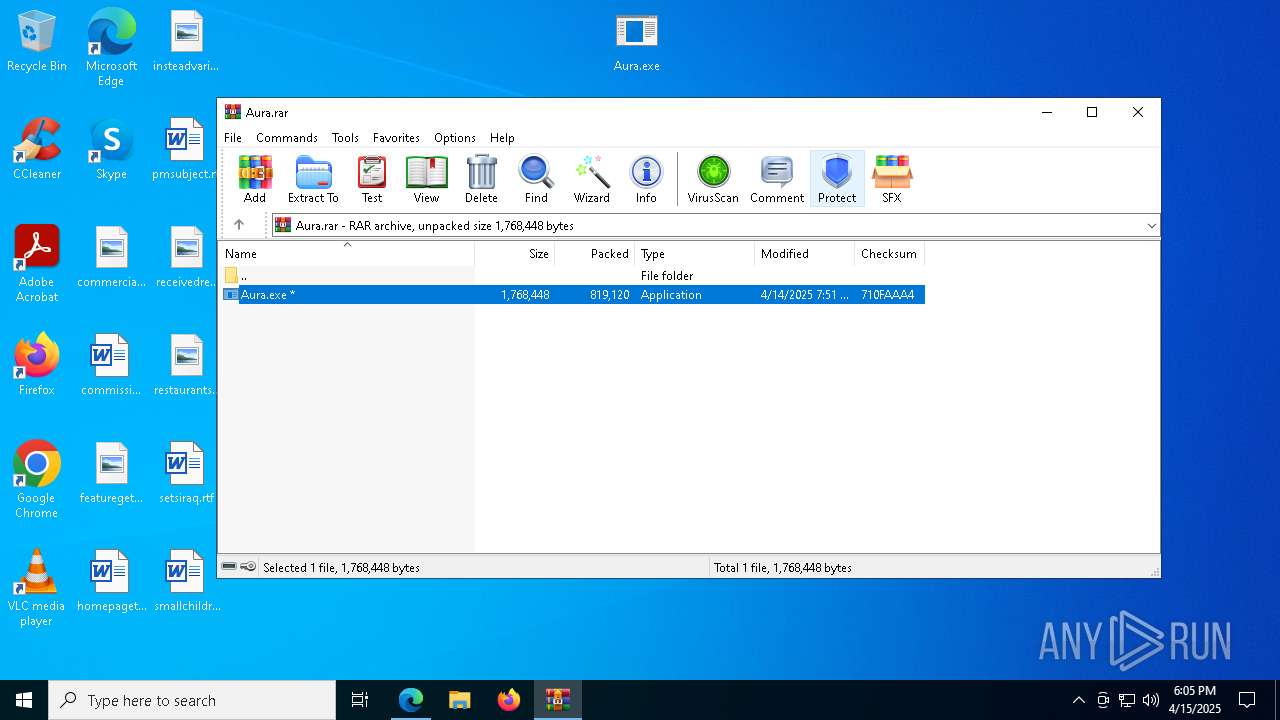Sort by Type column header
The height and width of the screenshot is (720, 1280).
click(x=695, y=254)
